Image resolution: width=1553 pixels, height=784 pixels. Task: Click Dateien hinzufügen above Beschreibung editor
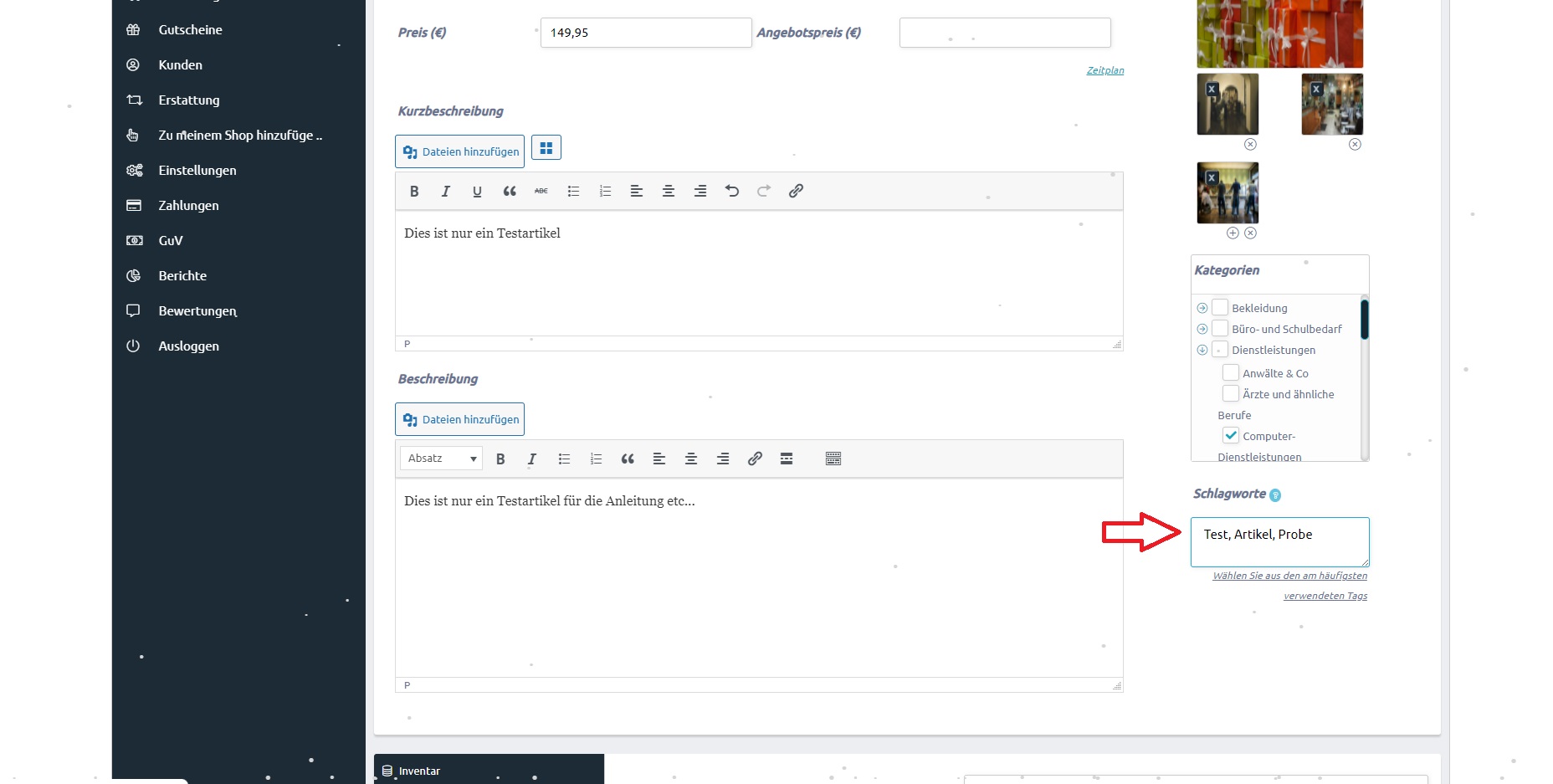click(459, 419)
